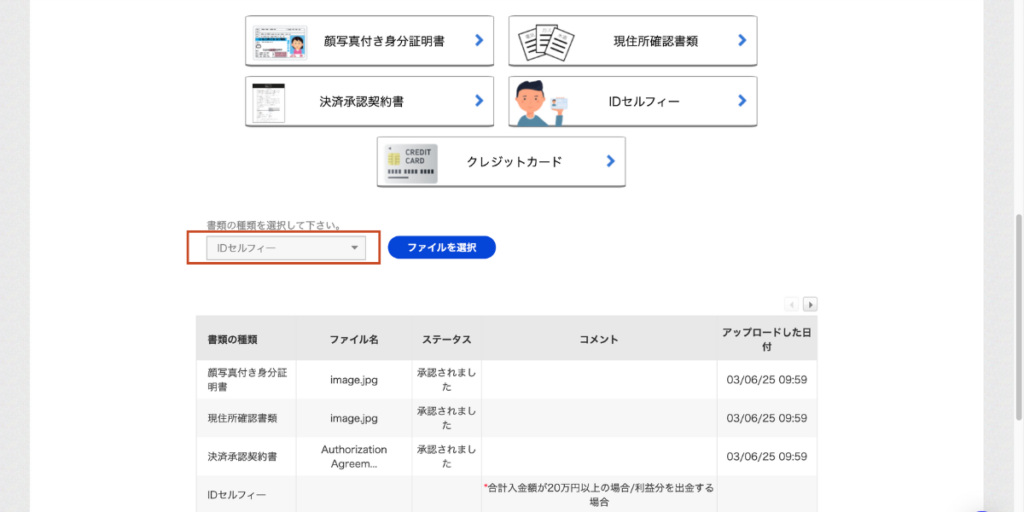Open the document type dropdown showing IDセルフィー
The height and width of the screenshot is (512, 1024).
tap(285, 248)
